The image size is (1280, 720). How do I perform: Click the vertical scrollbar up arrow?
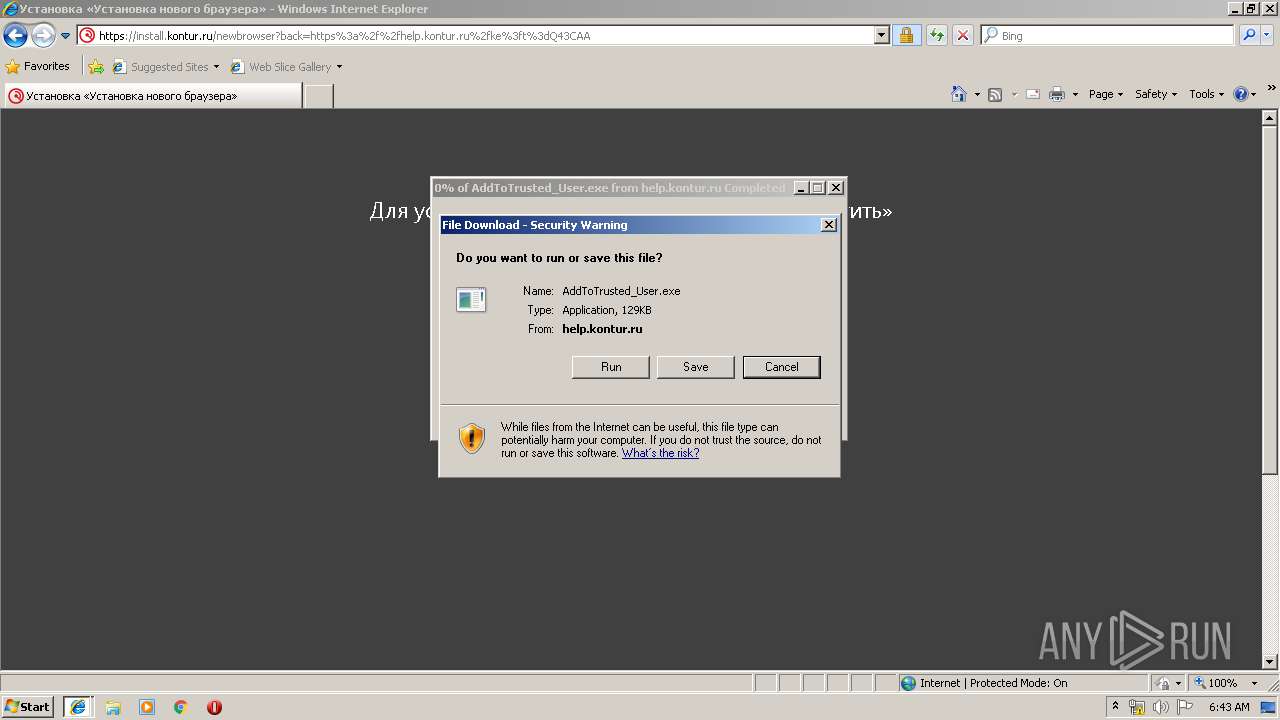[1271, 118]
